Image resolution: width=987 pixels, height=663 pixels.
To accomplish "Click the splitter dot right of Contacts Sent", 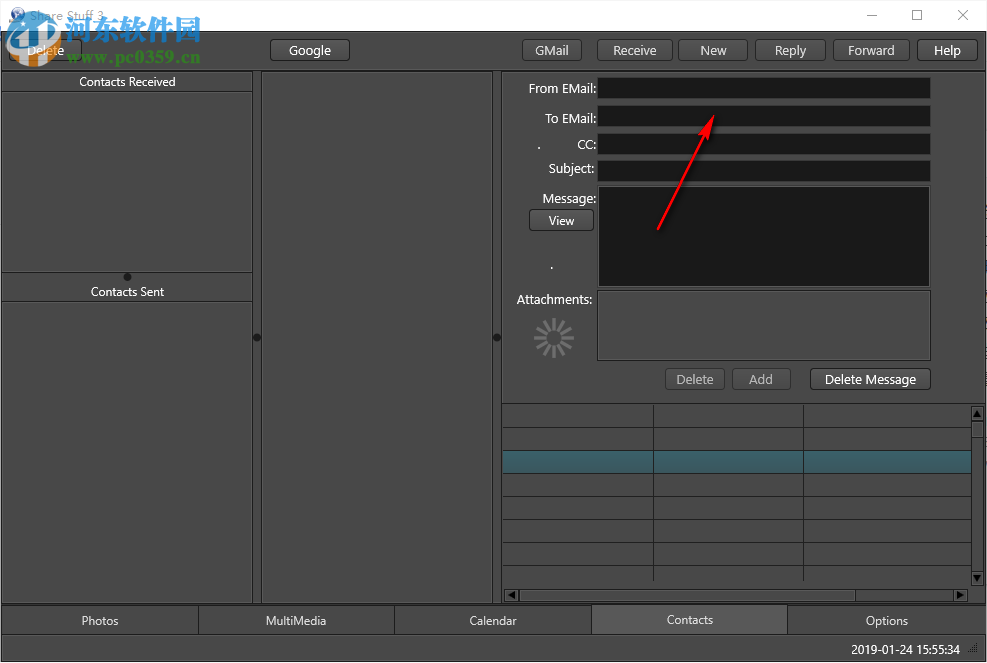I will point(257,337).
